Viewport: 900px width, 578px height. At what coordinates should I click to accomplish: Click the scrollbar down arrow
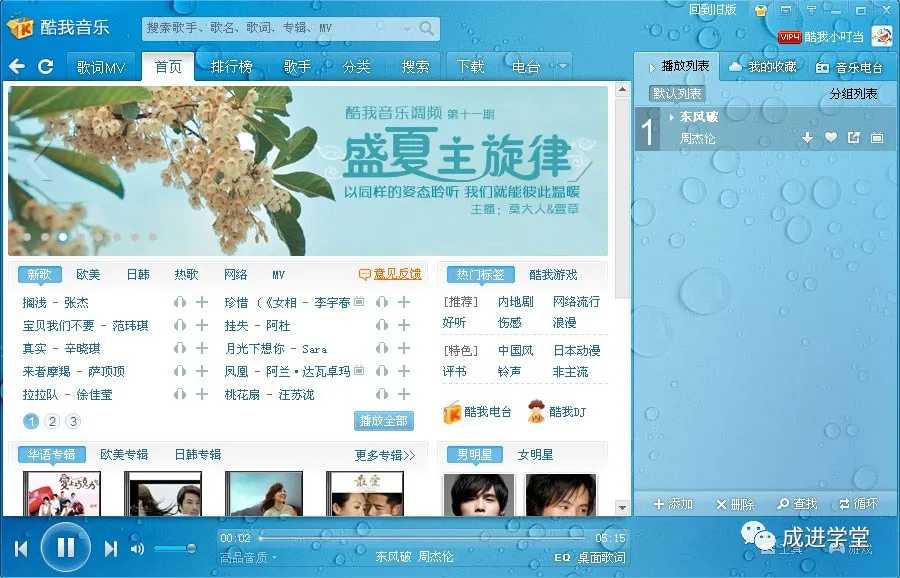[622, 507]
